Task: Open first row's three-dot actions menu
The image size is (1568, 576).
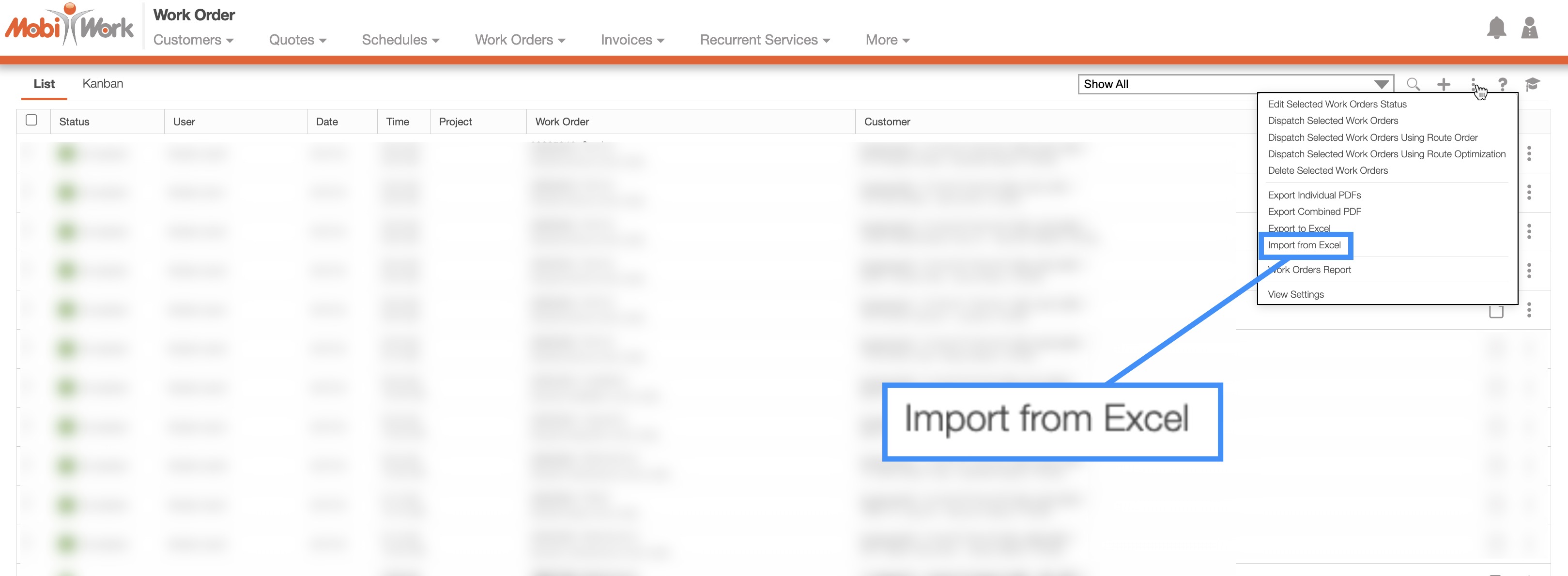Action: tap(1528, 154)
